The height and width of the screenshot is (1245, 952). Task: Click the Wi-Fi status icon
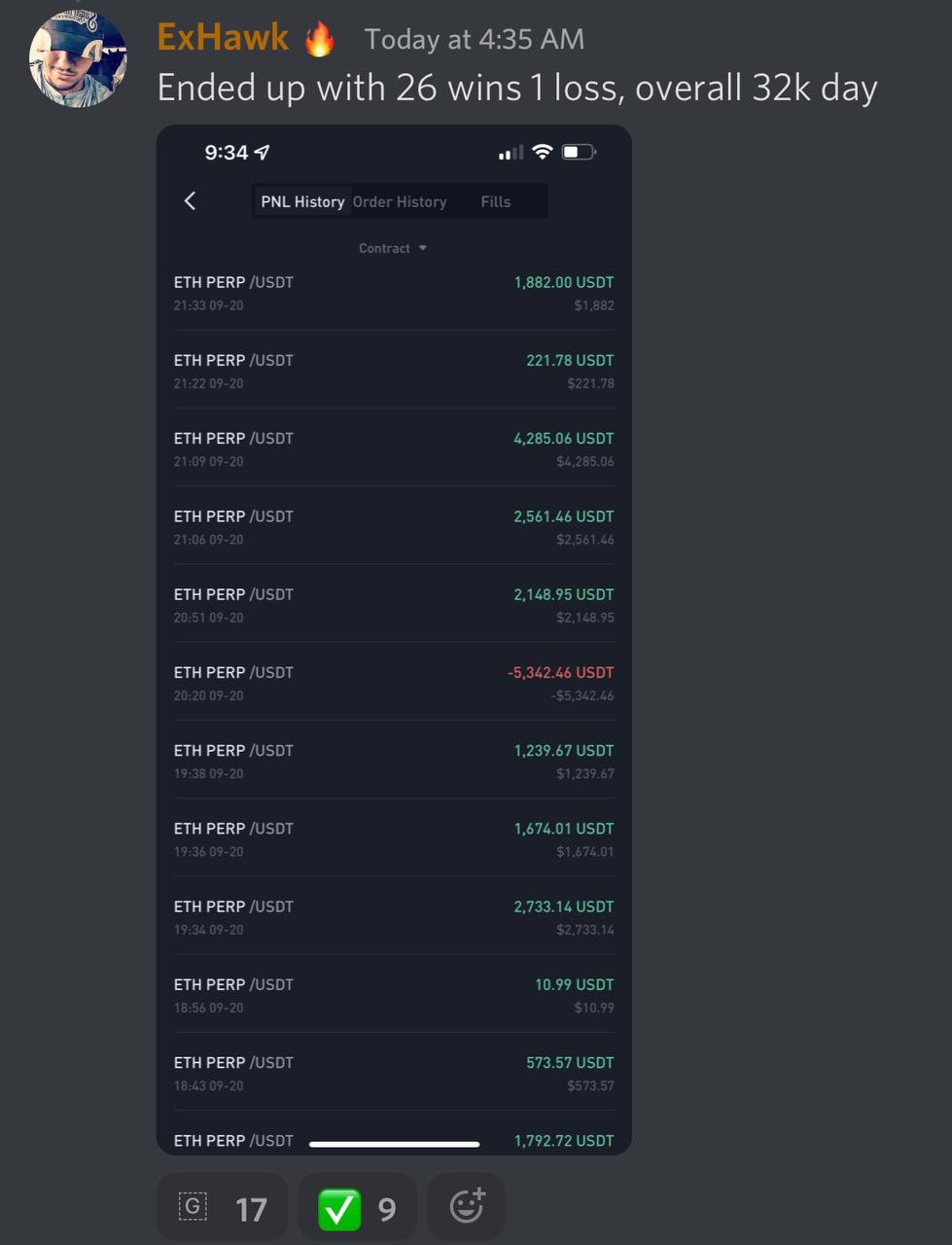(x=543, y=152)
